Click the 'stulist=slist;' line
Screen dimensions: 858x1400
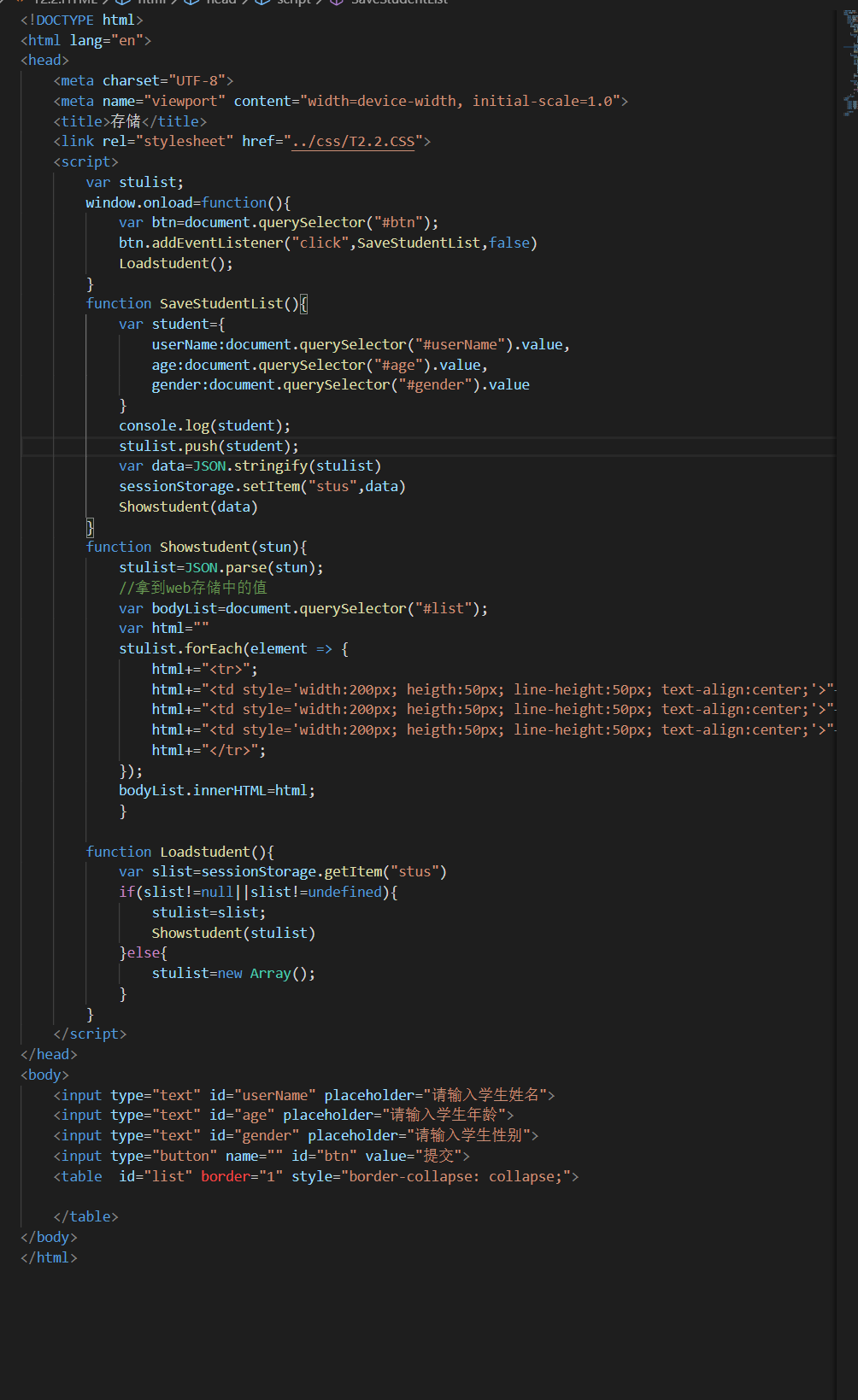point(209,912)
